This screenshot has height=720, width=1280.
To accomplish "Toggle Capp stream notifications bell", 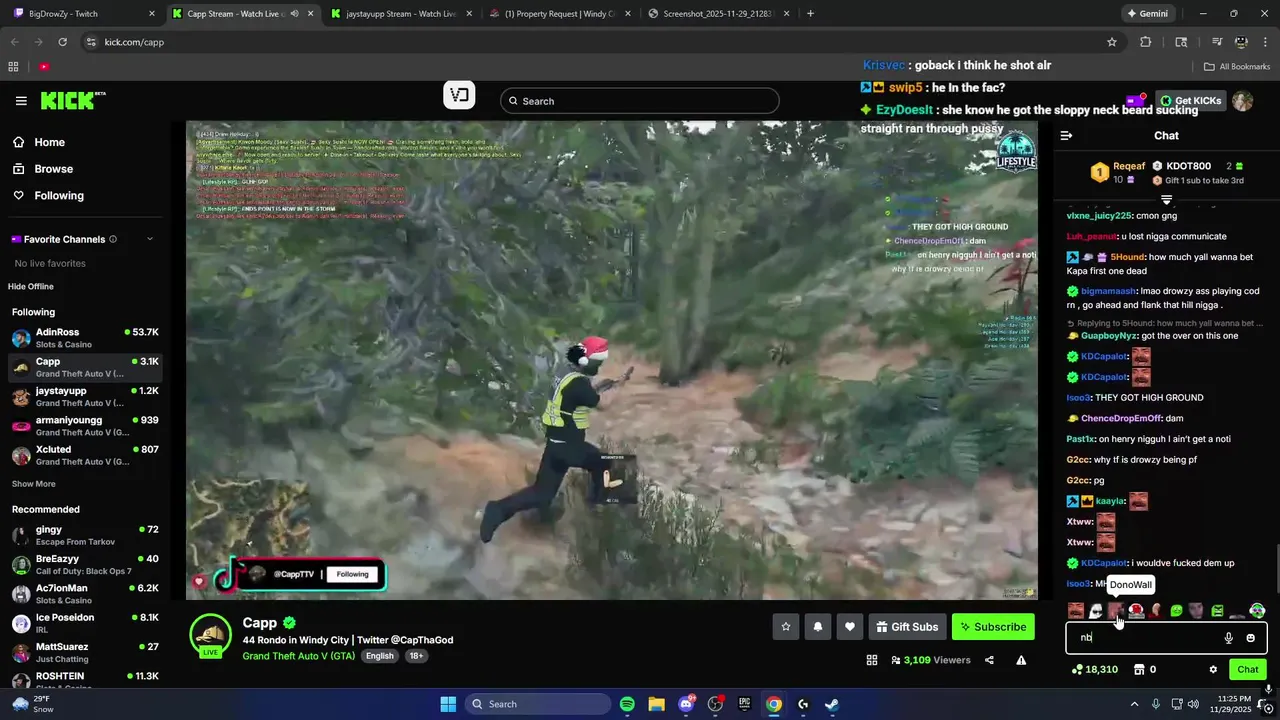I will (818, 627).
